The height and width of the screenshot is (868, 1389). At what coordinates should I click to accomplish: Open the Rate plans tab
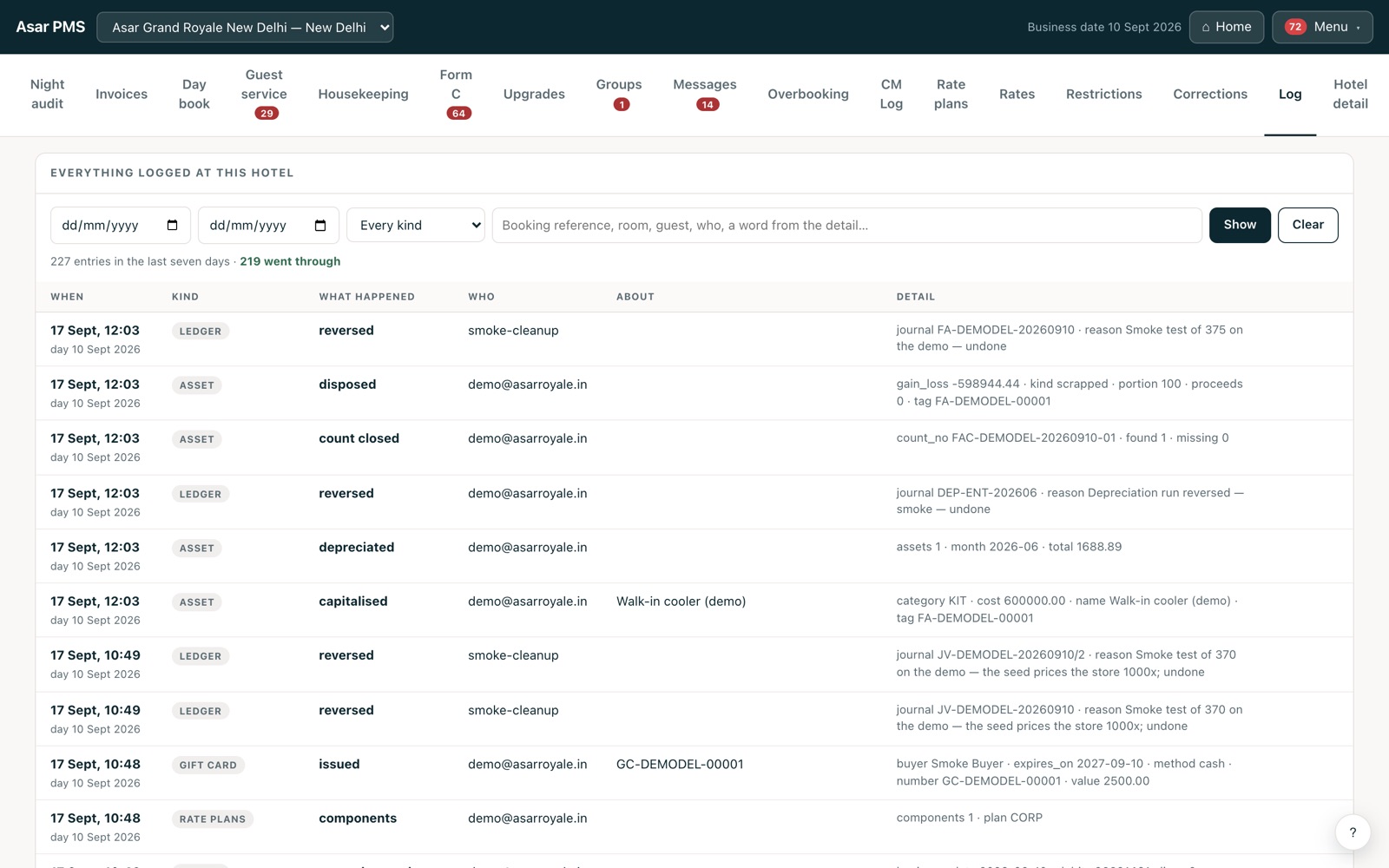pos(951,94)
